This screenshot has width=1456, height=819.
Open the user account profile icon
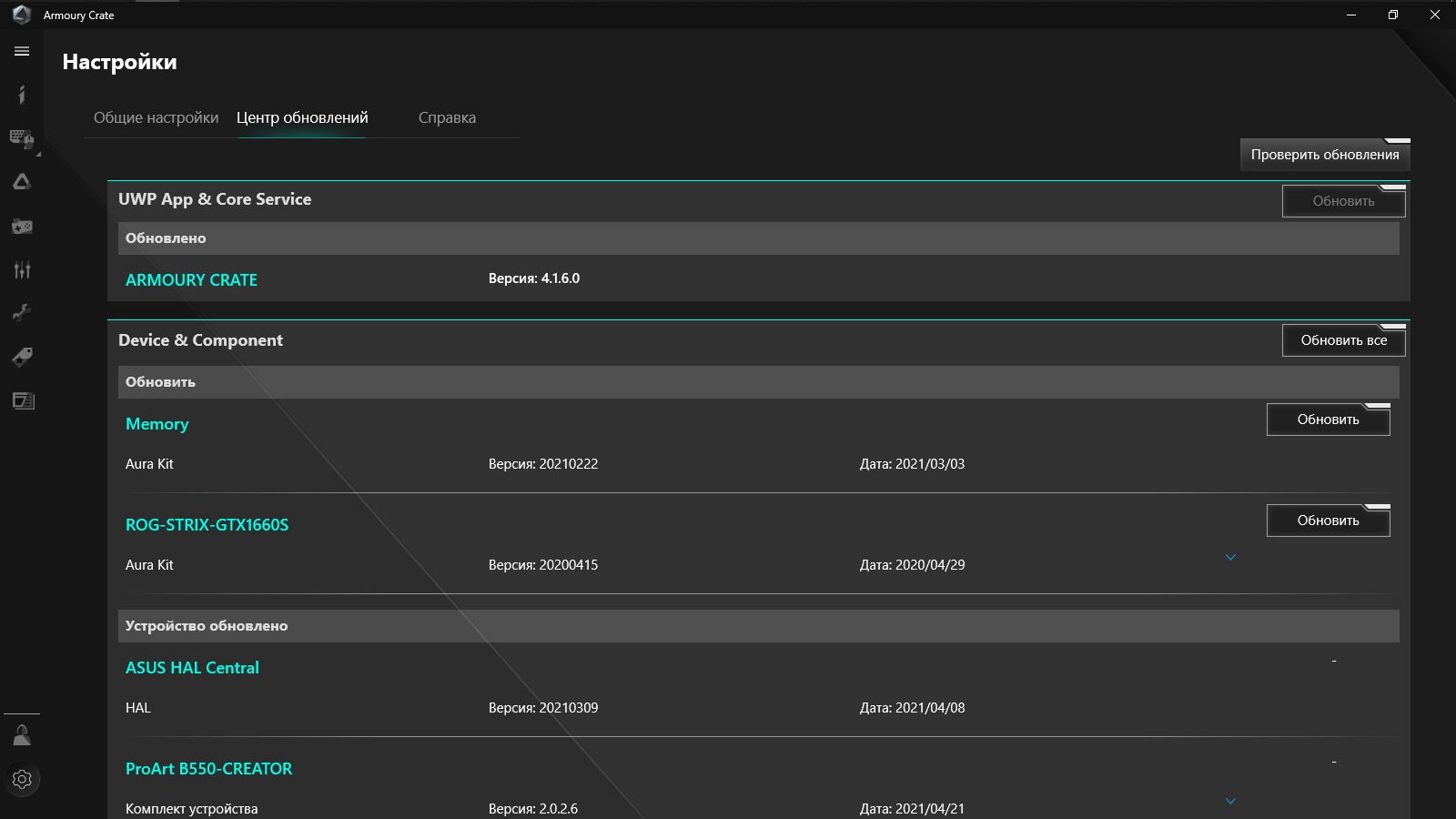pos(22,735)
